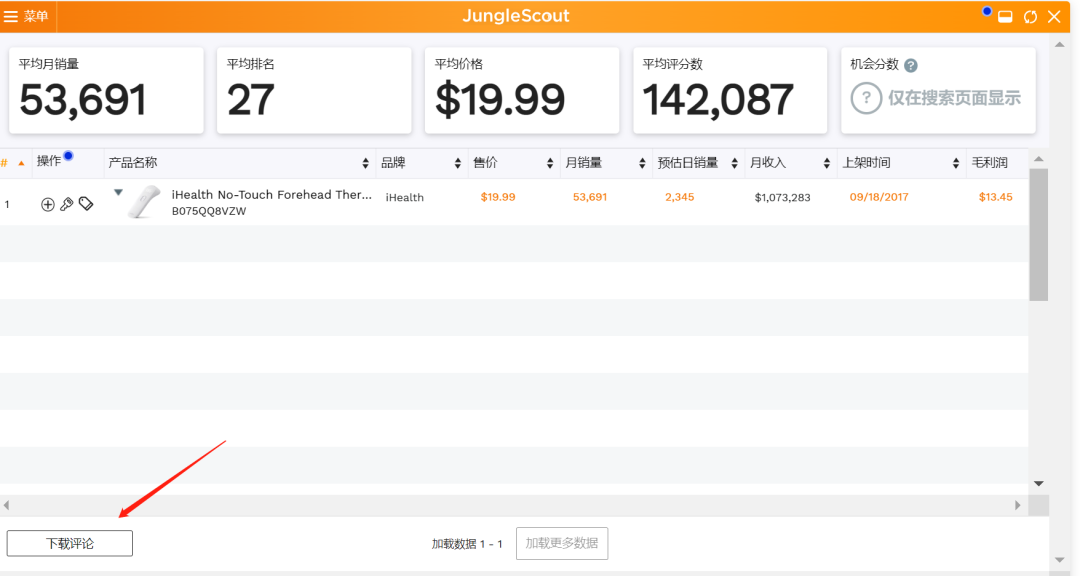Screen dimensions: 1080x576
Task: Expand the iHealth product row triangle
Action: click(x=118, y=193)
